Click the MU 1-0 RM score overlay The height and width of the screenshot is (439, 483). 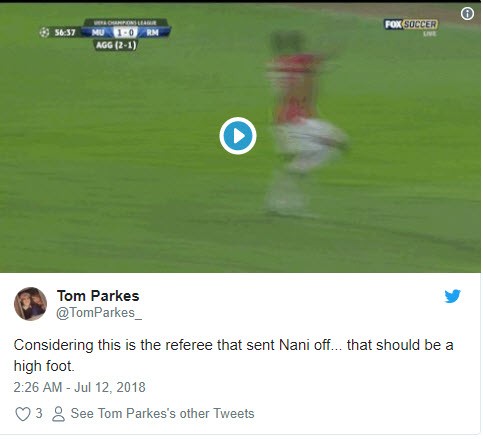tap(125, 32)
